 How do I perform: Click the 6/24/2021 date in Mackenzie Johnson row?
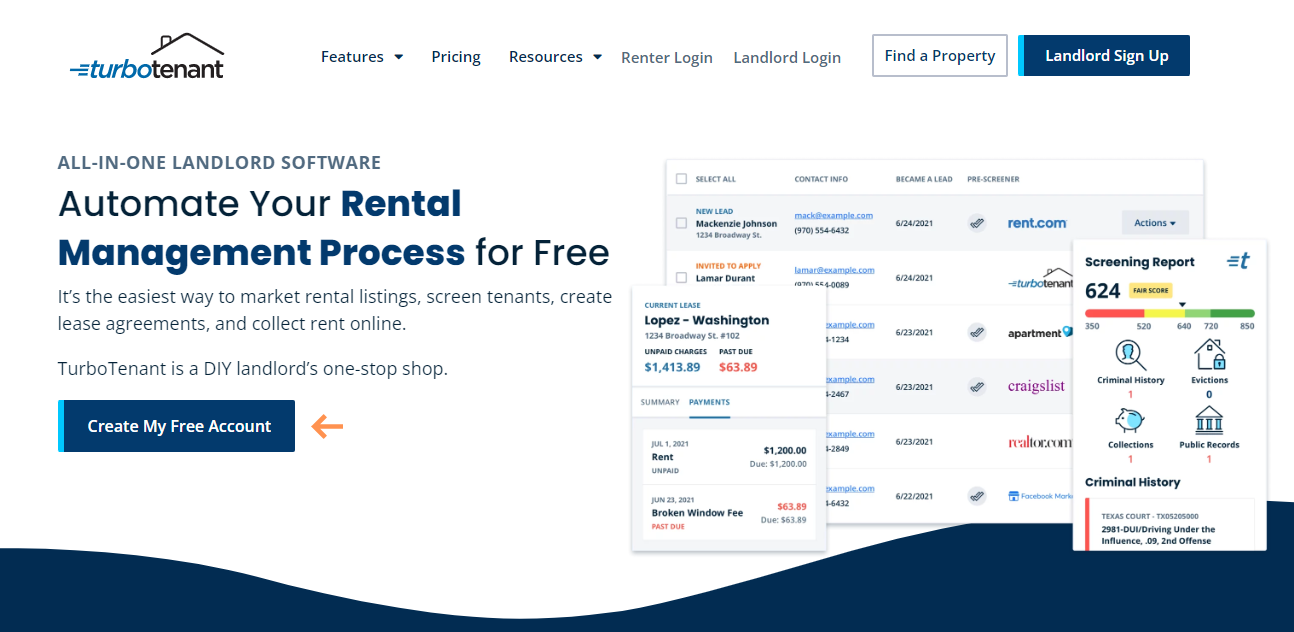914,223
